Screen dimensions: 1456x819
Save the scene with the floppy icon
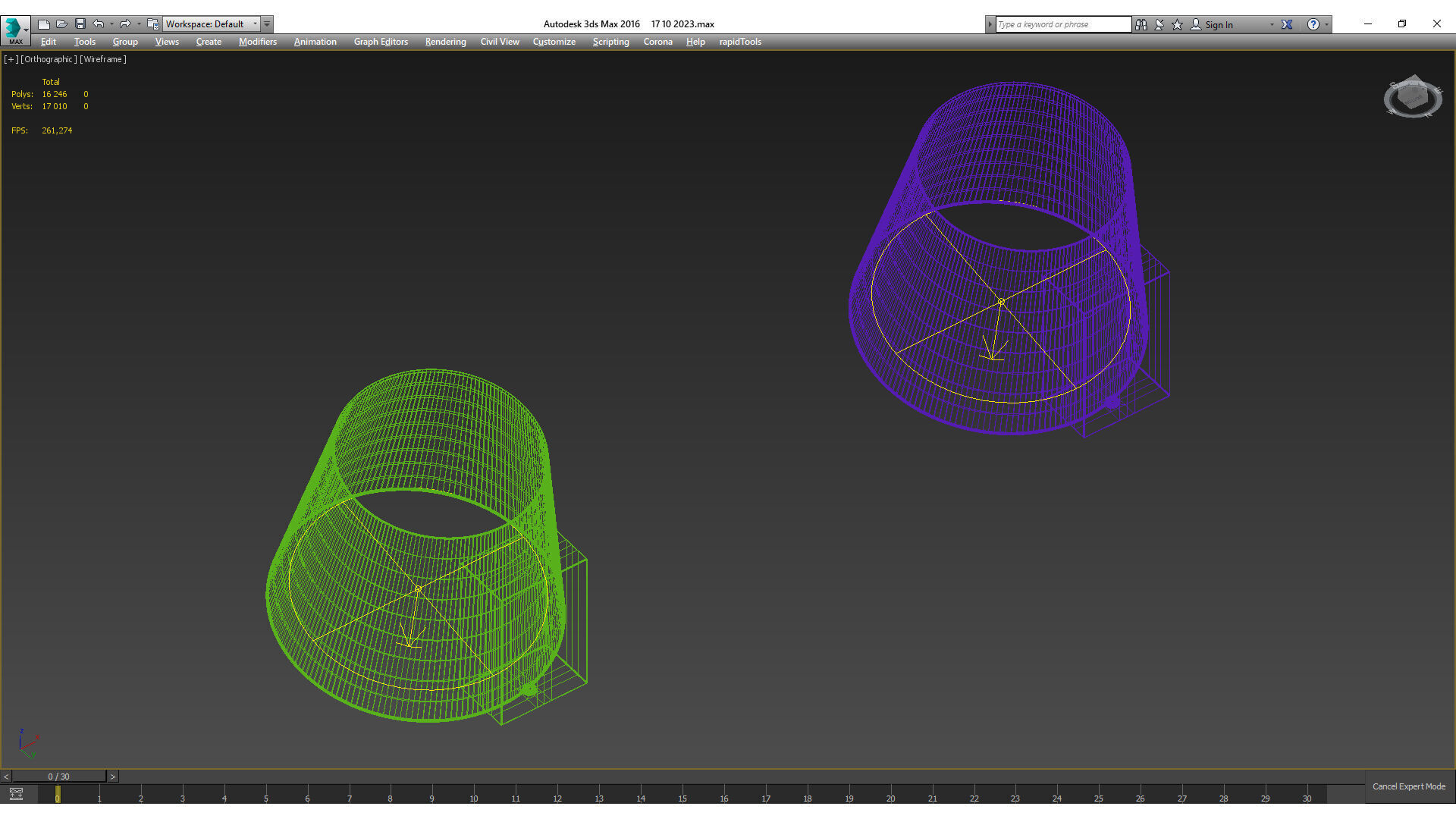point(80,24)
